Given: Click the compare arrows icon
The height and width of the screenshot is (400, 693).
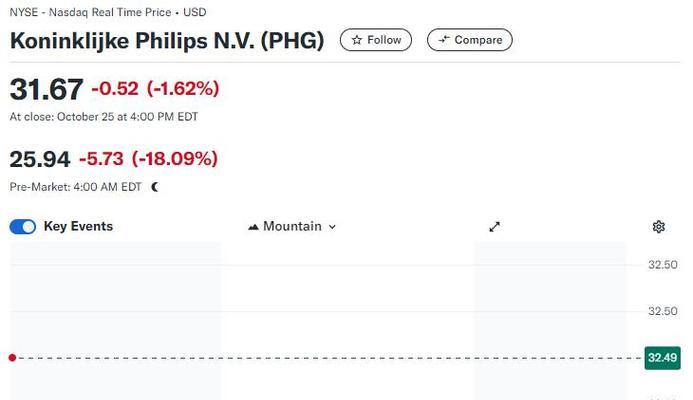Looking at the screenshot, I should [444, 40].
